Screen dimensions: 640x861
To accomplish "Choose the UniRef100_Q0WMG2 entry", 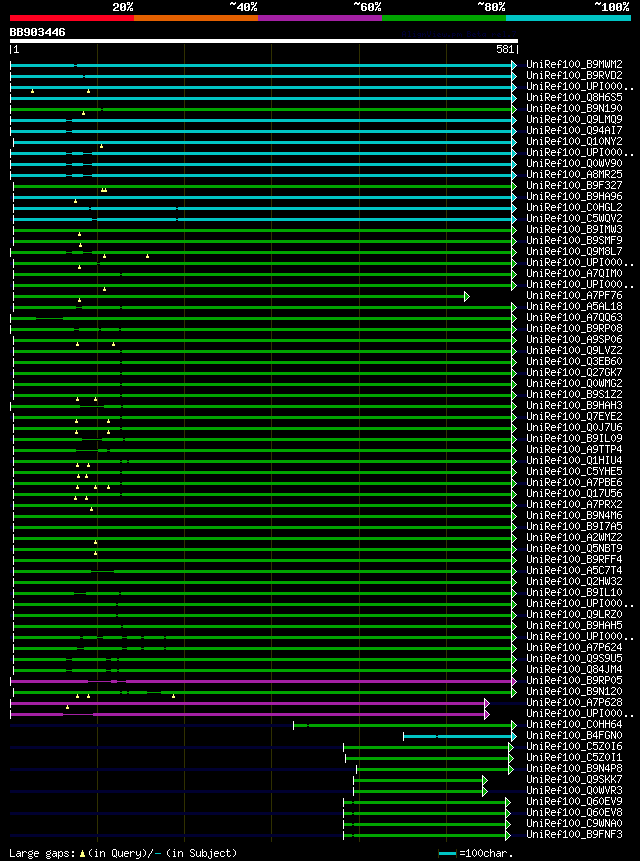I will [x=574, y=383].
